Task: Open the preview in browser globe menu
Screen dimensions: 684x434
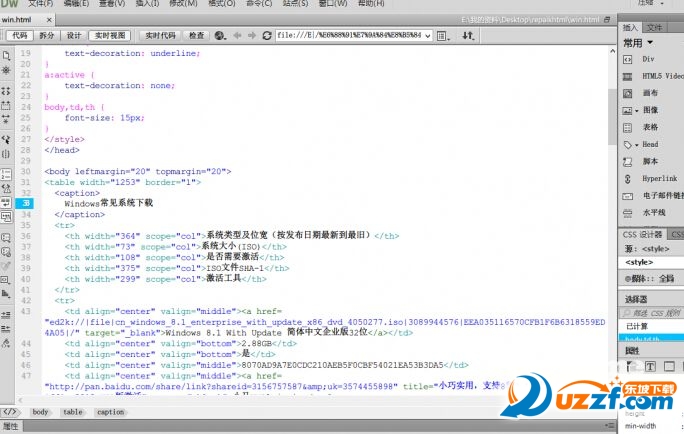Action: [x=220, y=36]
